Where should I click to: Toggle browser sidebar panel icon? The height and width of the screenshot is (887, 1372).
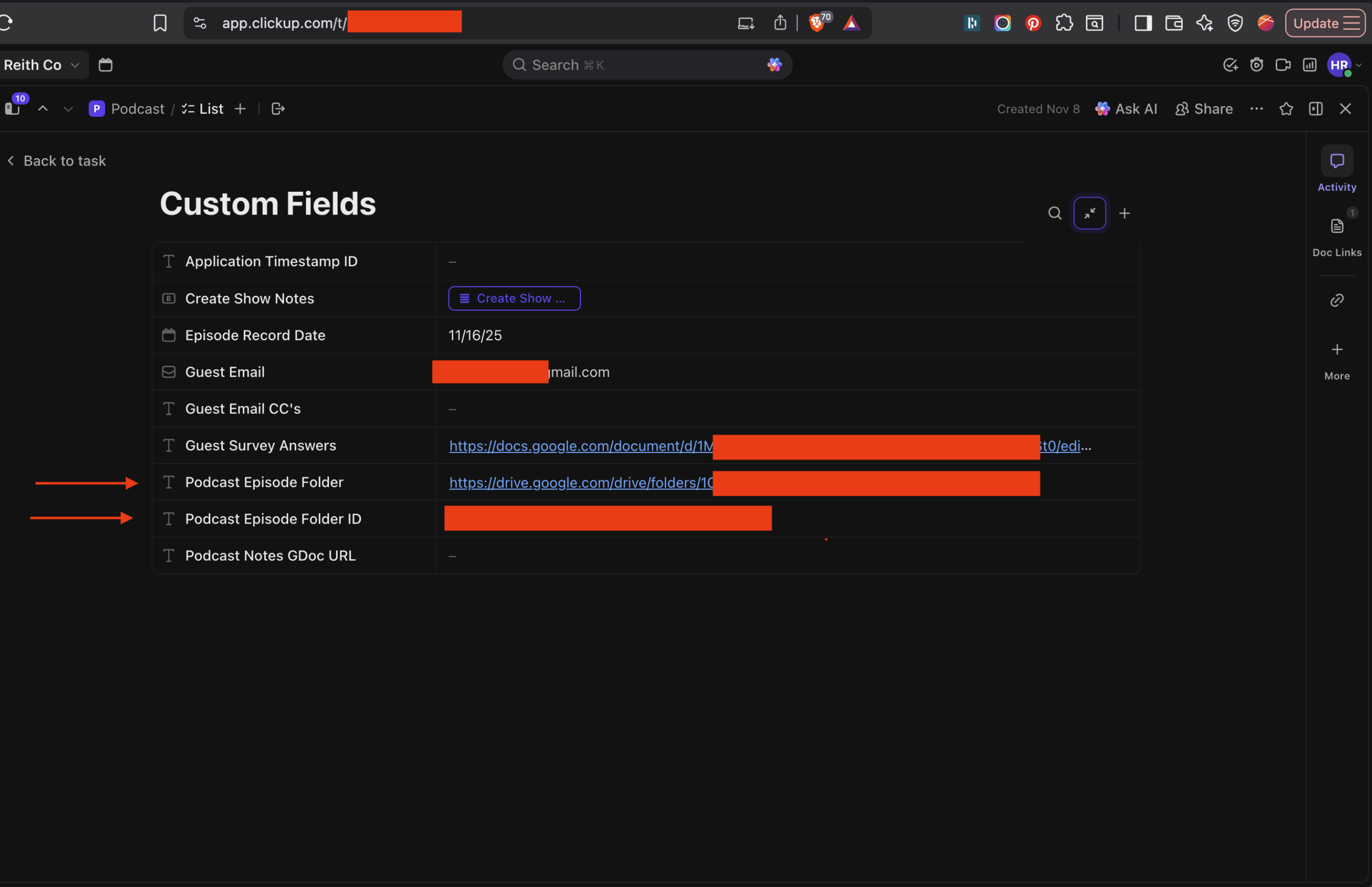pyautogui.click(x=1143, y=23)
